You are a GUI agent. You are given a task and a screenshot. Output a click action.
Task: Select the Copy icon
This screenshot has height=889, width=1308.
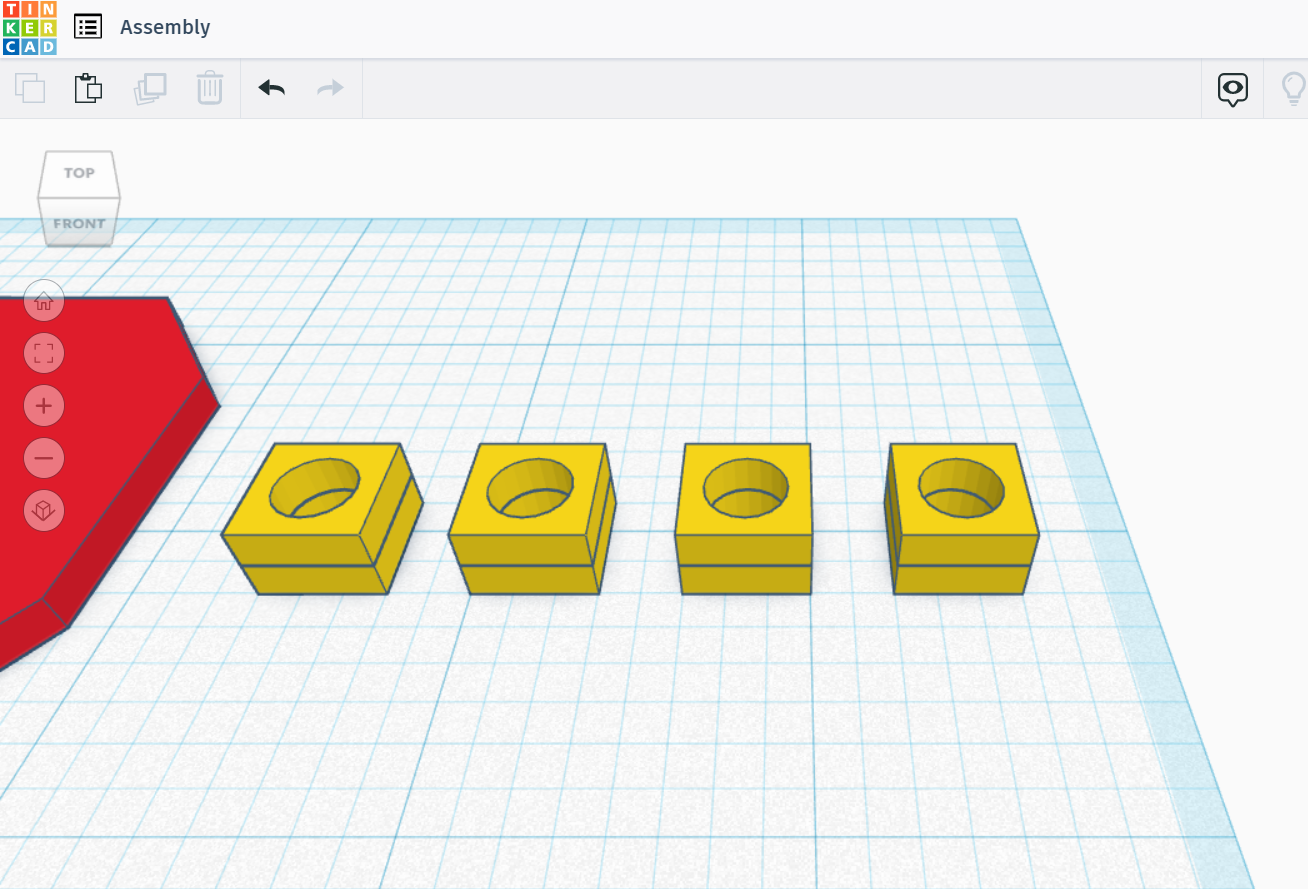pos(30,88)
